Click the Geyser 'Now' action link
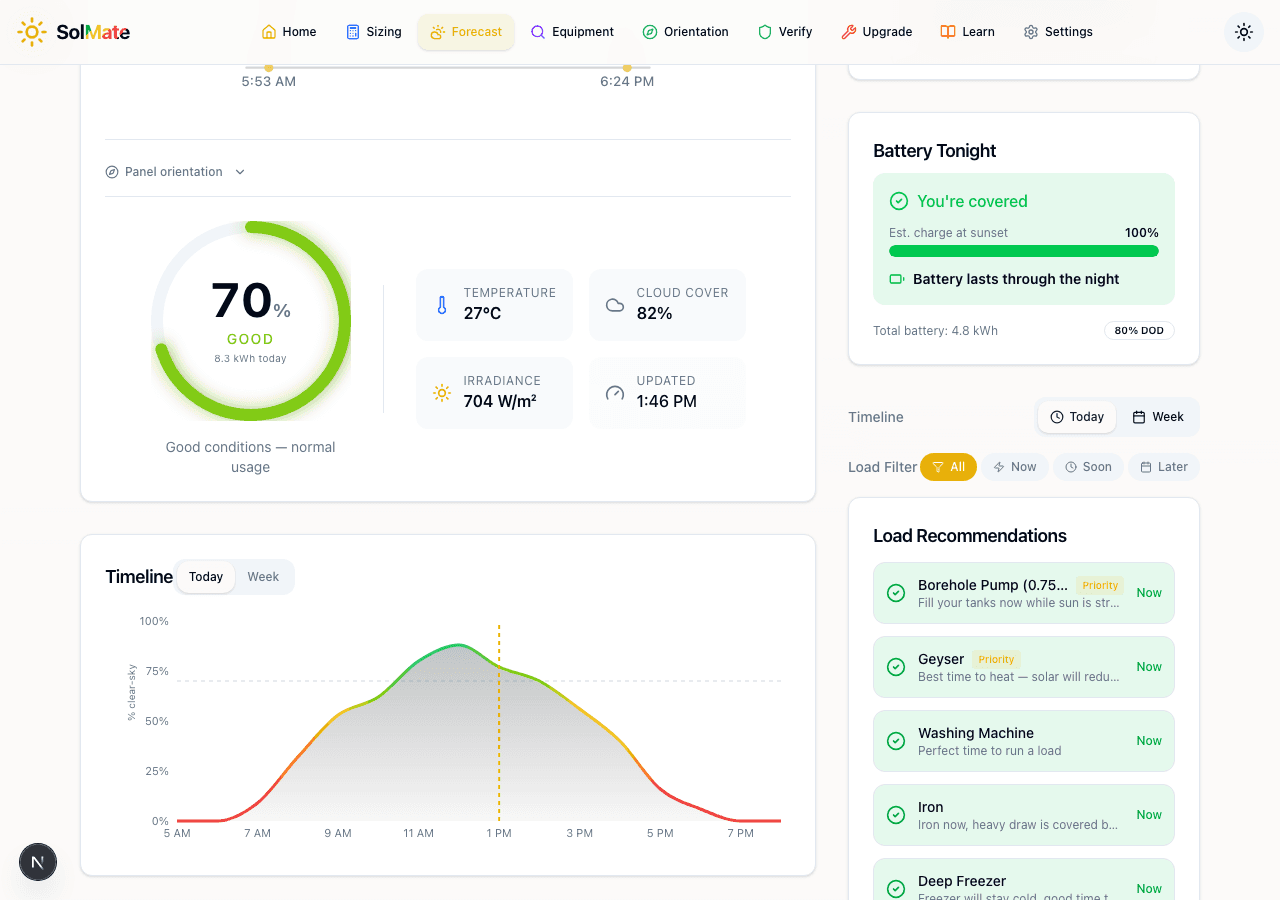This screenshot has width=1280, height=900. [1148, 666]
